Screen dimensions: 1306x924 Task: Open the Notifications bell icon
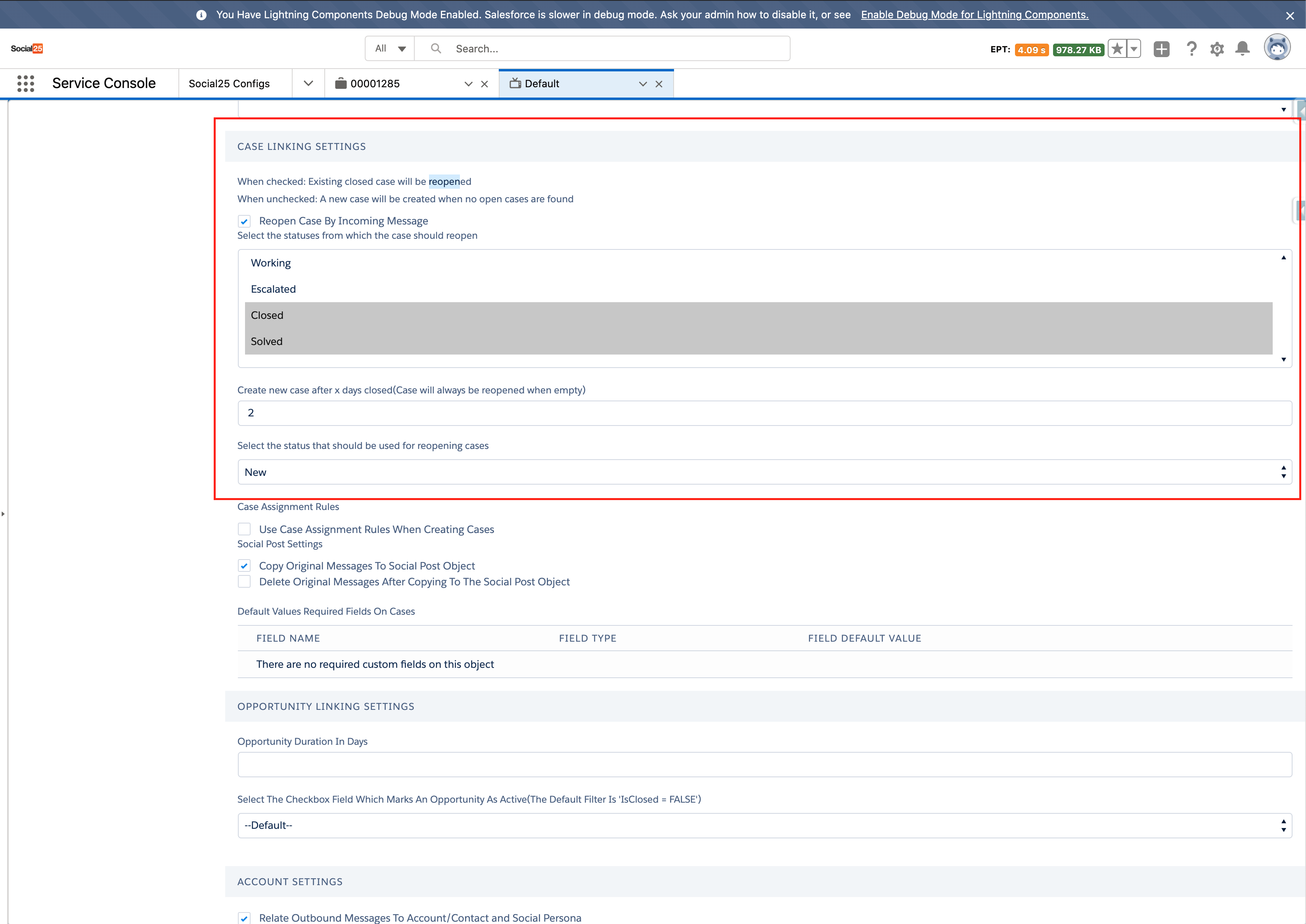click(1242, 49)
